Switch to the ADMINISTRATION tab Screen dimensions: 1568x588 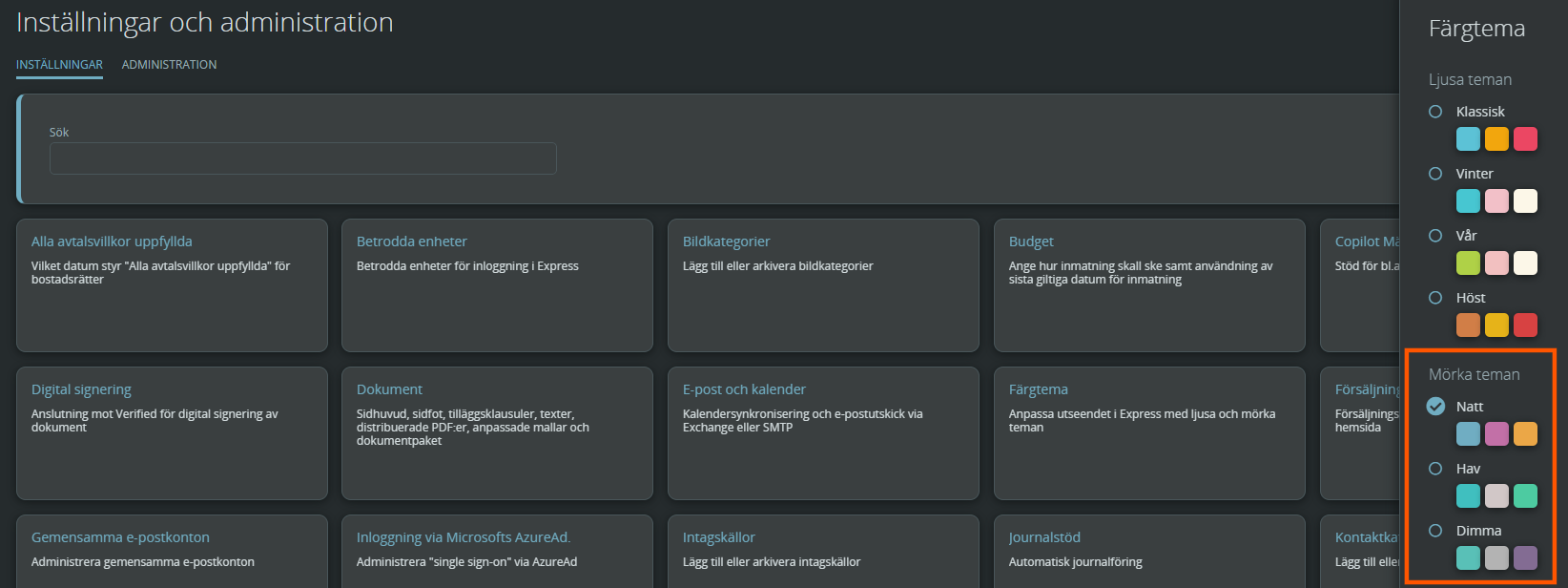[169, 65]
